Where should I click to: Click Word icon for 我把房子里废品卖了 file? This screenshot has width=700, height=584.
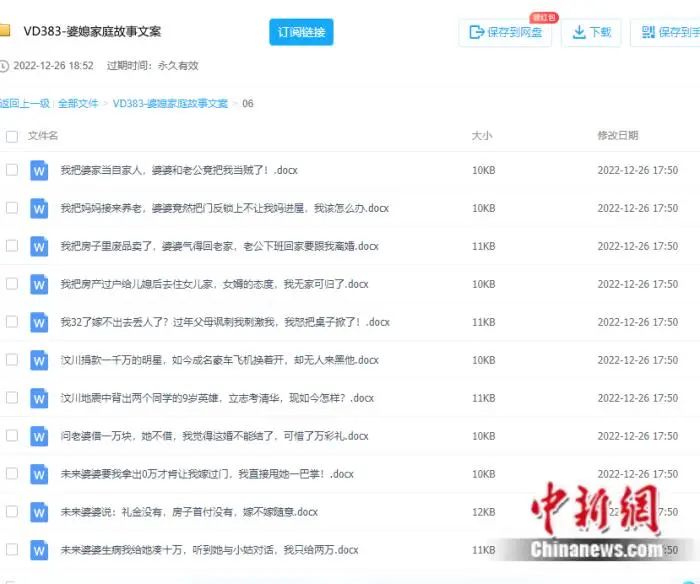pyautogui.click(x=39, y=246)
